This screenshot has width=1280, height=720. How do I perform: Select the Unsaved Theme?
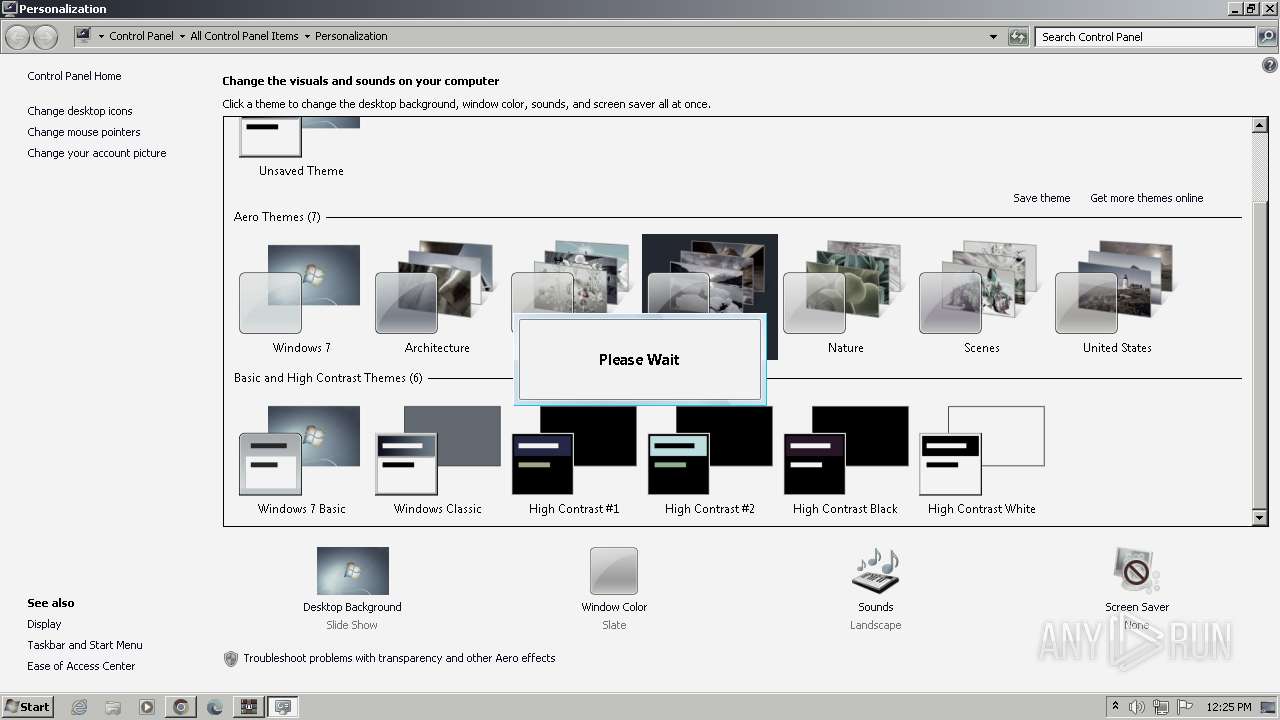[x=301, y=148]
